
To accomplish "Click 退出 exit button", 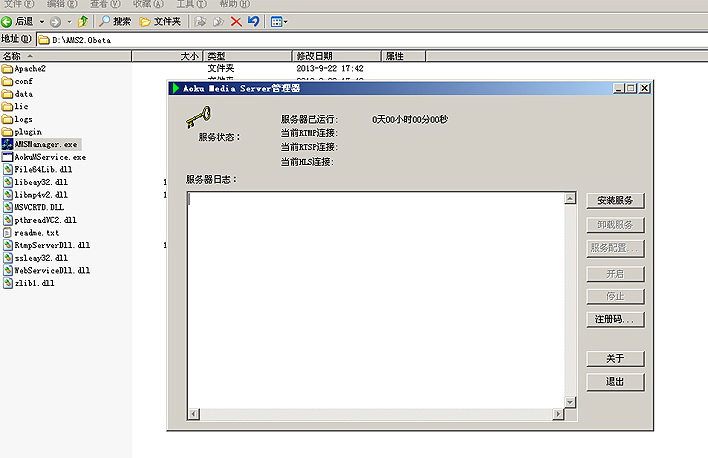I will tap(615, 382).
